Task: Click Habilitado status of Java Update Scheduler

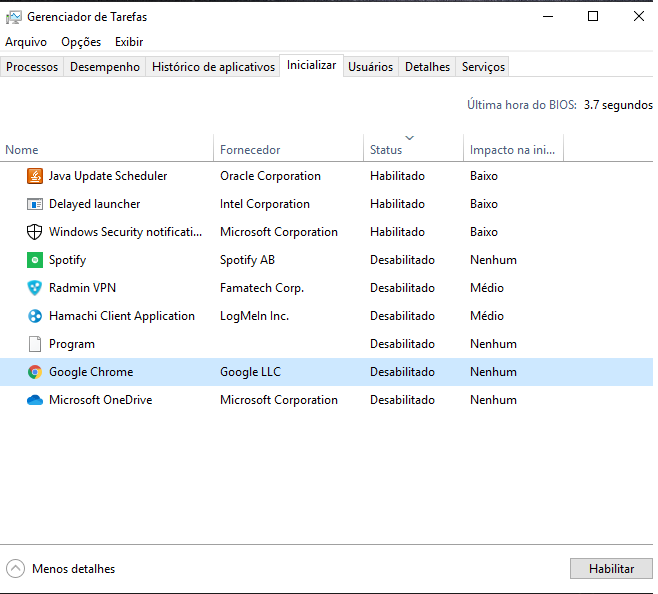Action: click(x=397, y=176)
